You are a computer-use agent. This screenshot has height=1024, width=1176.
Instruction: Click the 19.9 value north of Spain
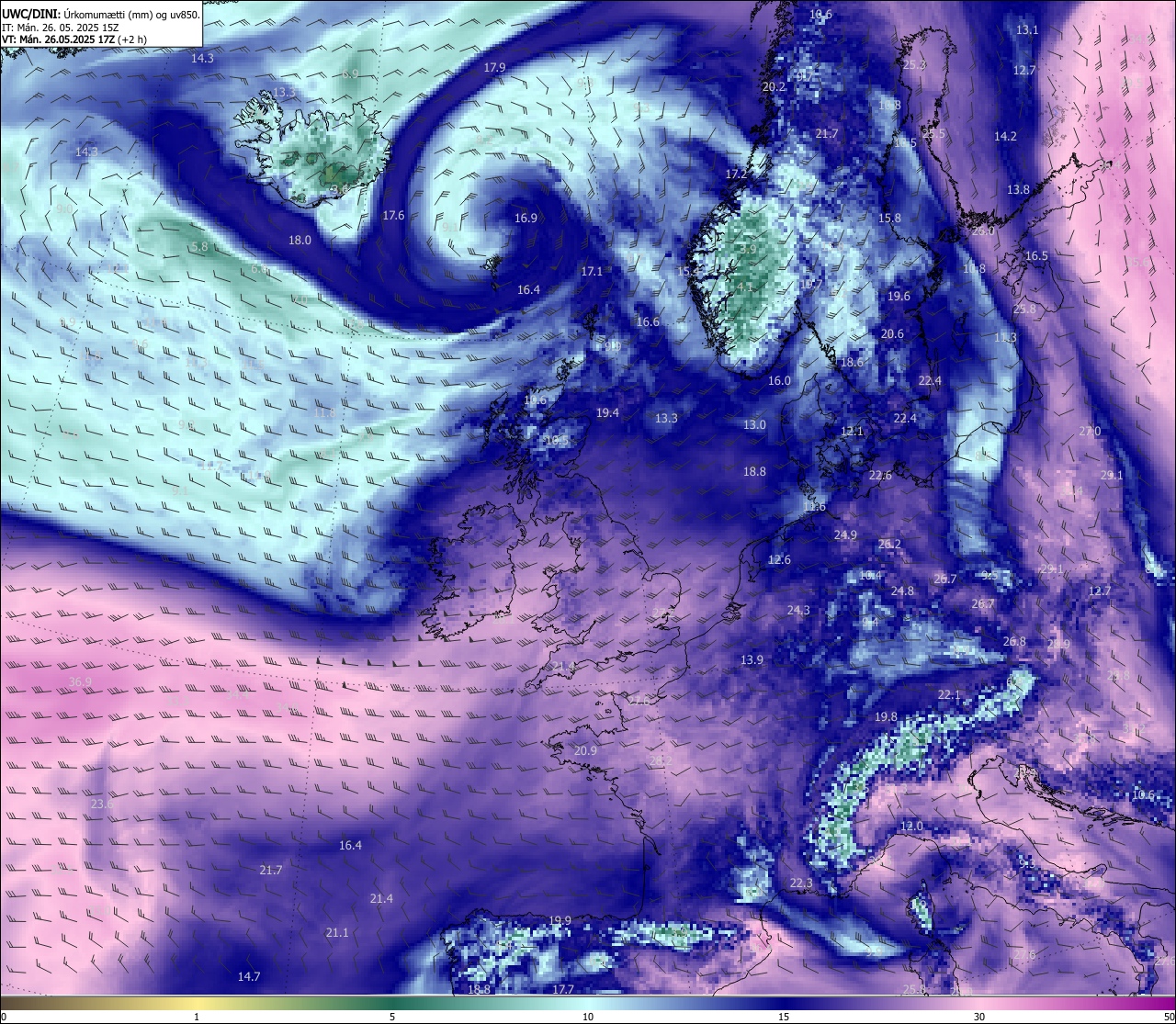click(560, 921)
